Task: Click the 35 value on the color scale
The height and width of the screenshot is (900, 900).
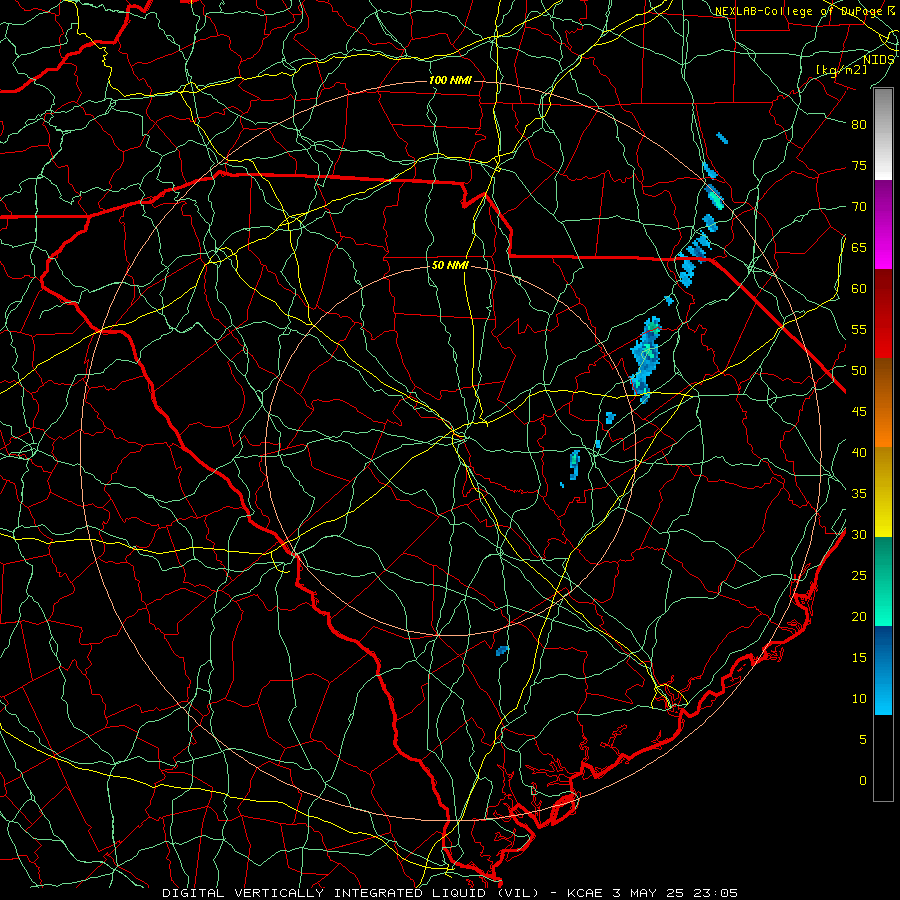Action: tap(859, 494)
